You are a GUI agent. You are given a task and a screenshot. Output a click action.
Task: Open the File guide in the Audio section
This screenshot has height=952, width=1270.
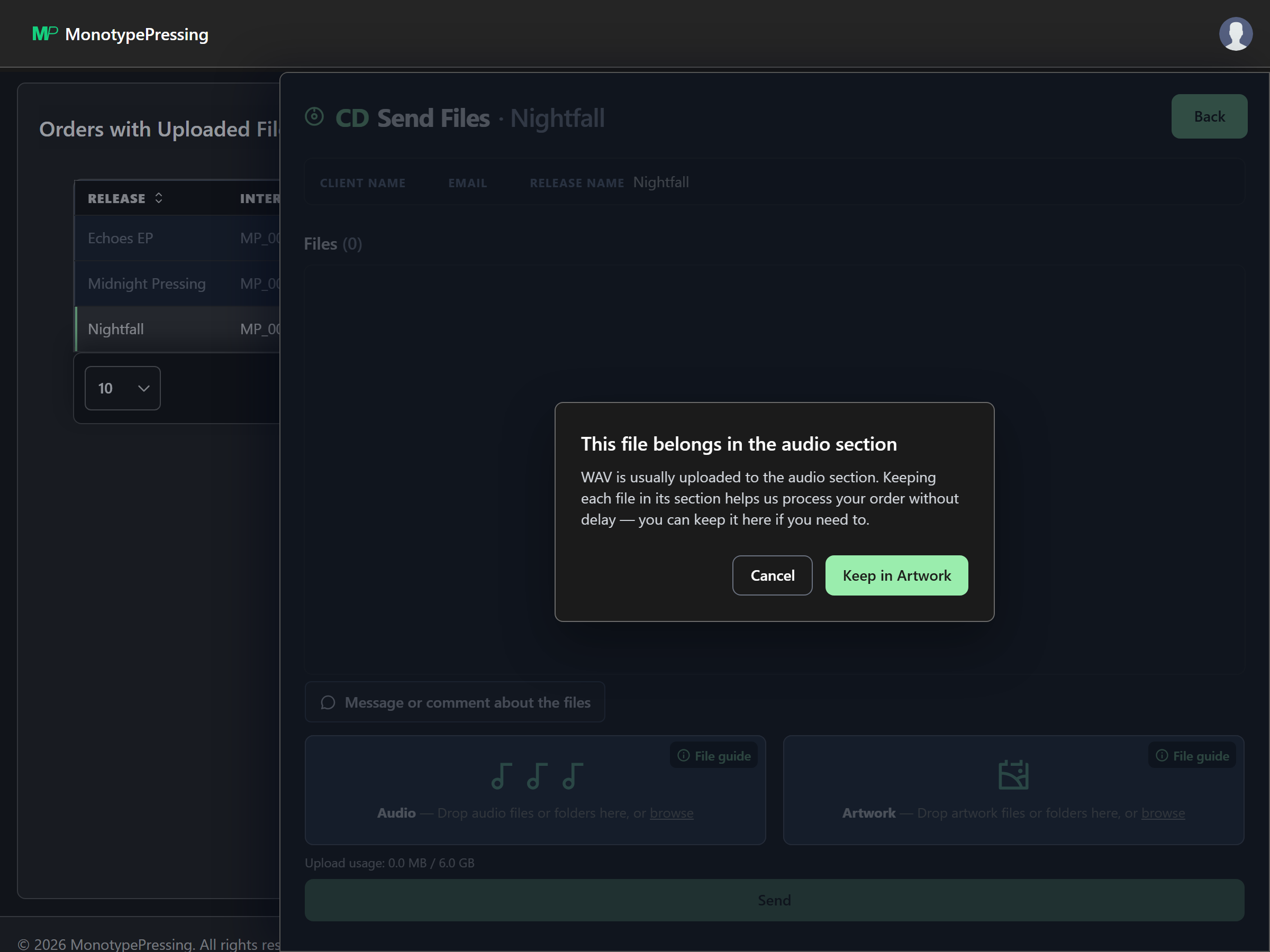(714, 756)
